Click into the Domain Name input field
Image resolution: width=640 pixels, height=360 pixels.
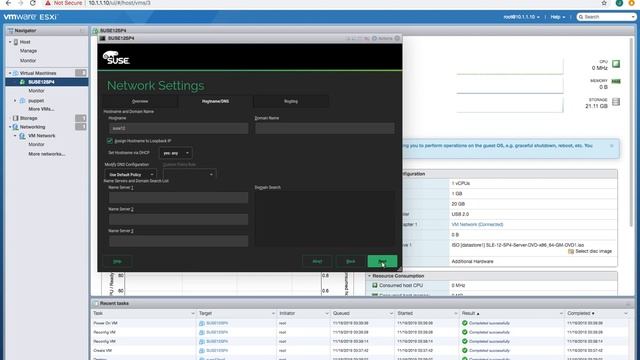pos(325,129)
